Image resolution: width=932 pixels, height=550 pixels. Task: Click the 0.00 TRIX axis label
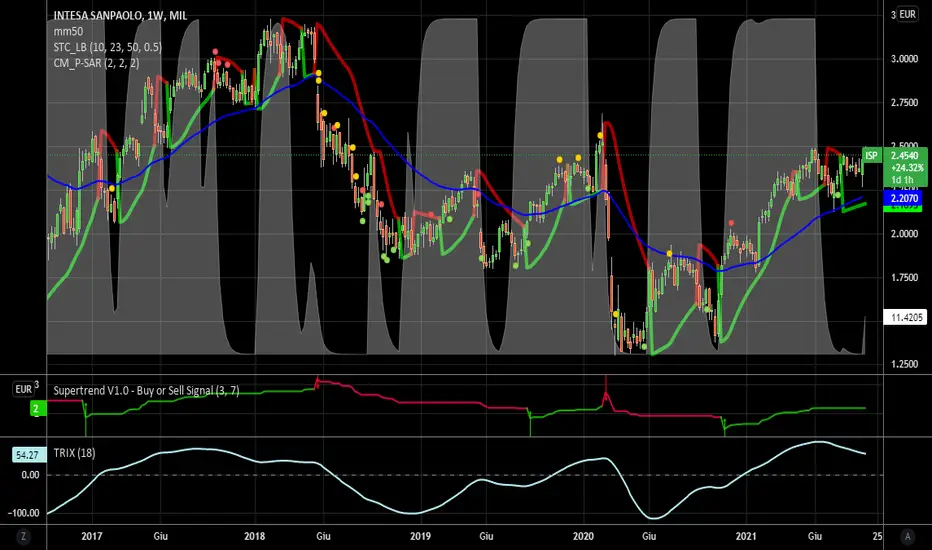tap(30, 475)
